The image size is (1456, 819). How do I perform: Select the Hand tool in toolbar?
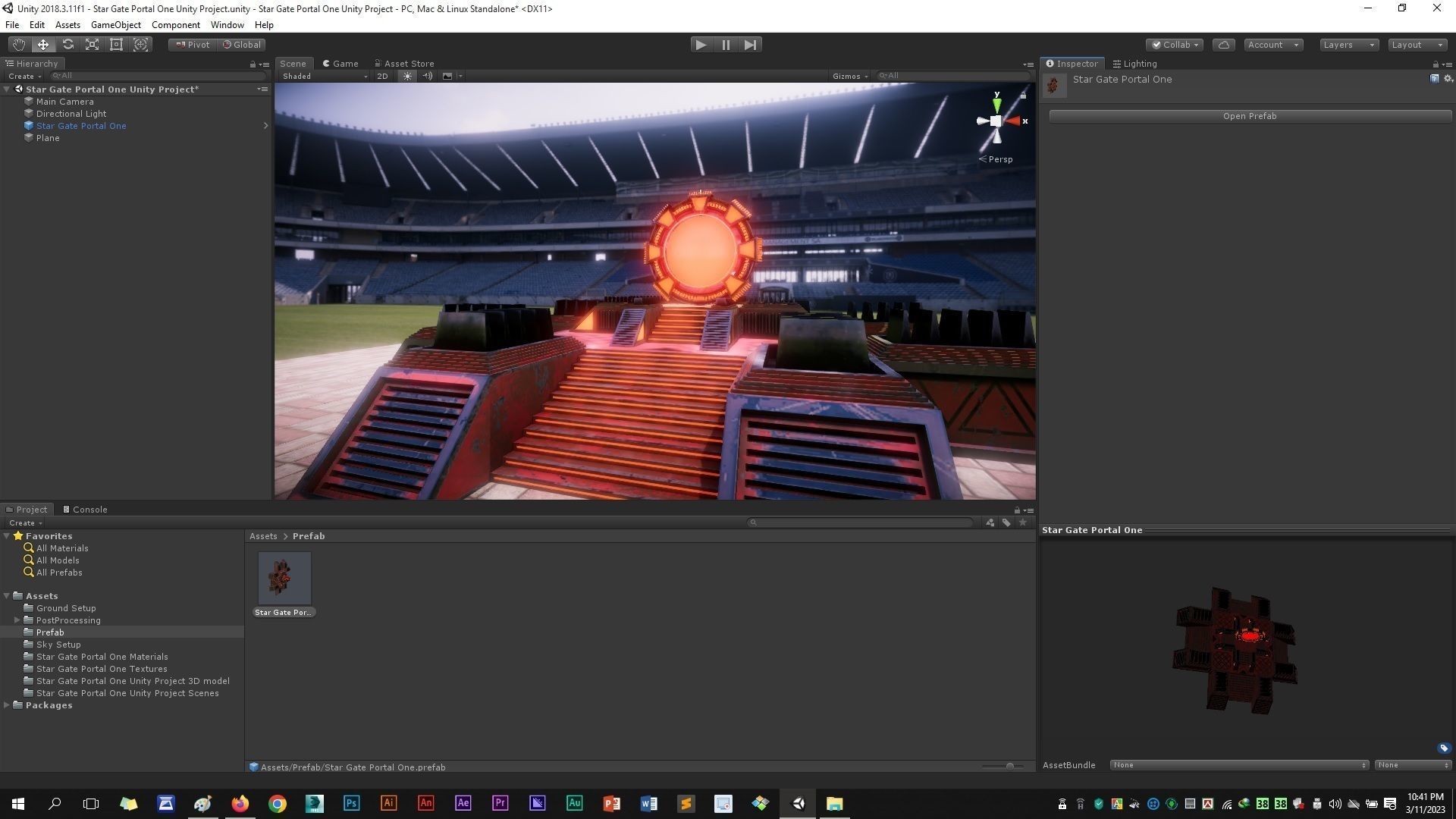pyautogui.click(x=18, y=45)
